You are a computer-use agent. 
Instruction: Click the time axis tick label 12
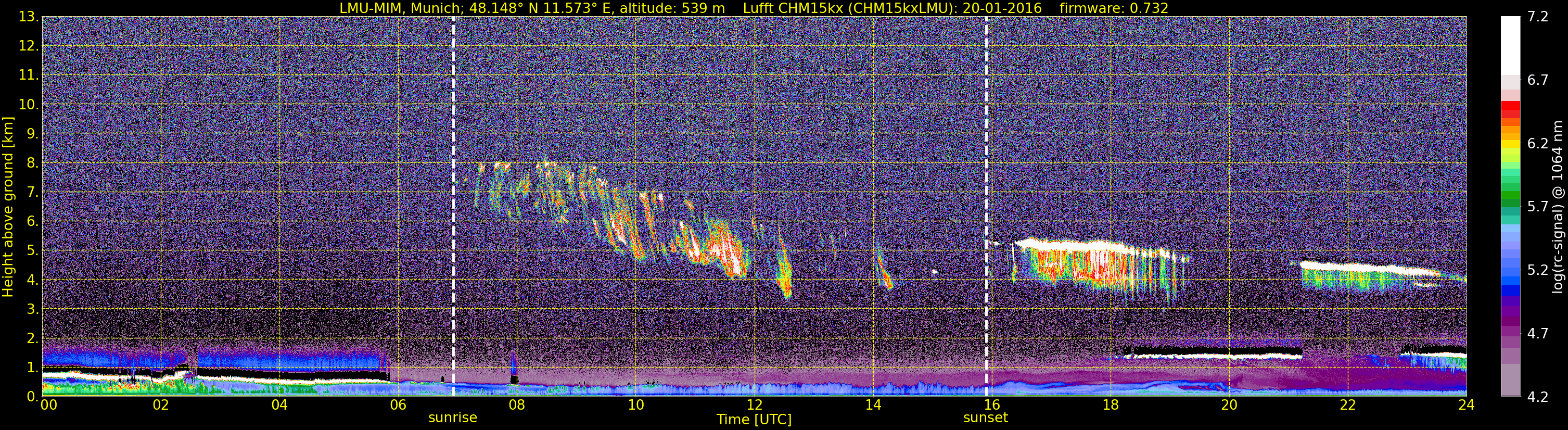point(754,406)
